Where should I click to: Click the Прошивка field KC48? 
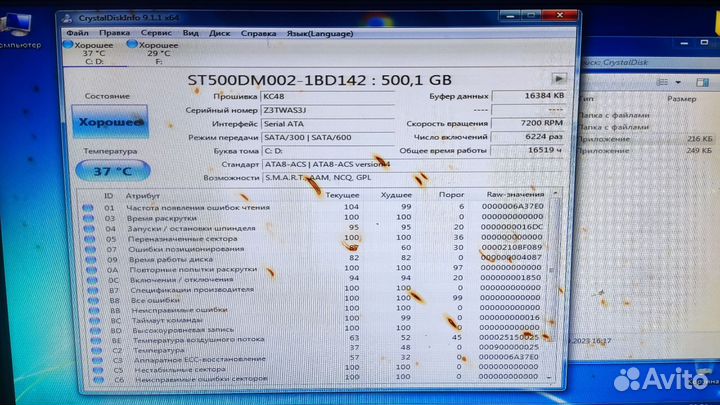click(328, 96)
